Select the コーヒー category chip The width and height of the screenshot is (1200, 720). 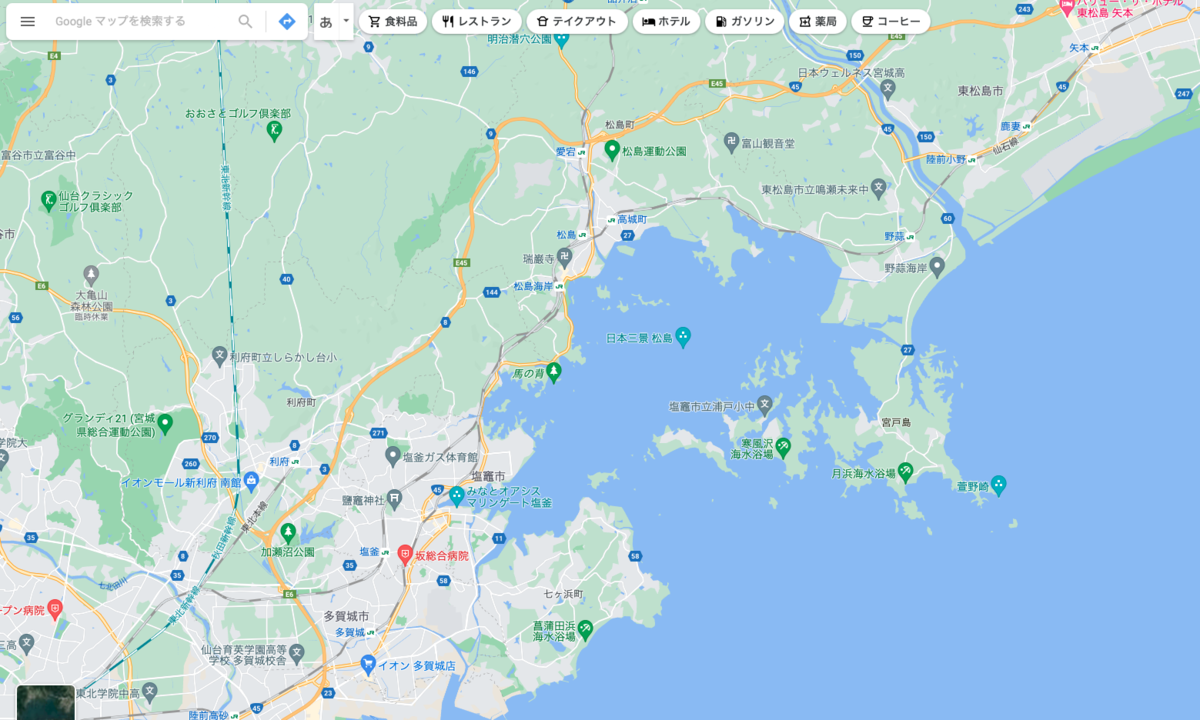coord(890,21)
